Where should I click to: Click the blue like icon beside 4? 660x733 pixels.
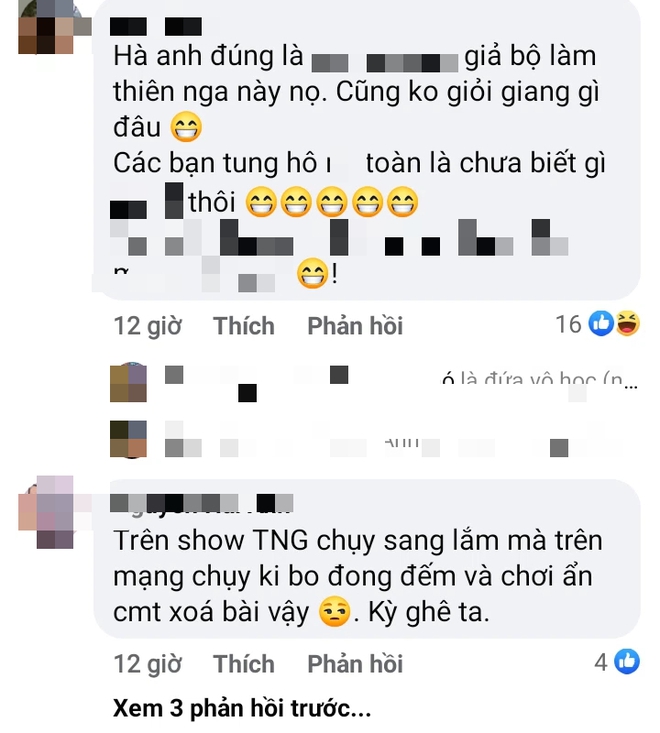(x=626, y=661)
